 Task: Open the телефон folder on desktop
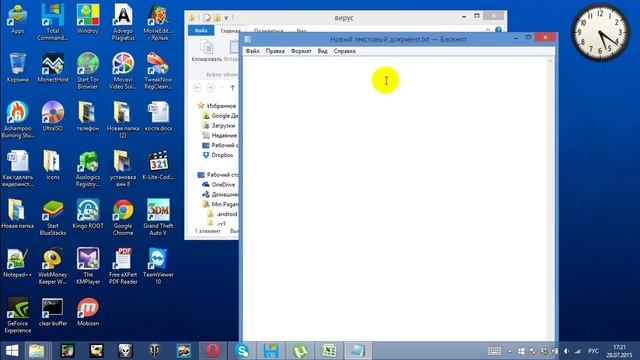88,117
